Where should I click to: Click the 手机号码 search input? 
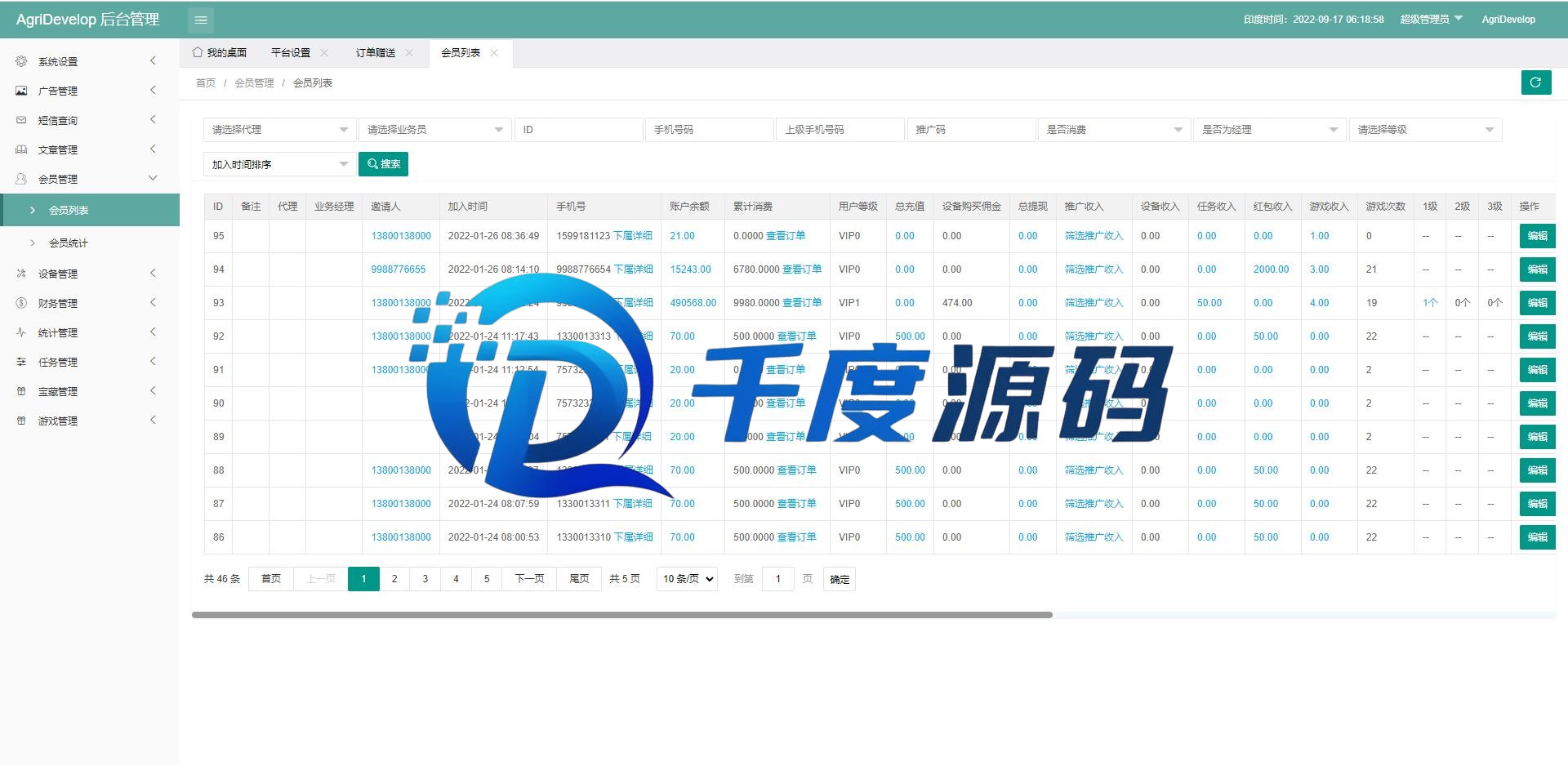(709, 130)
